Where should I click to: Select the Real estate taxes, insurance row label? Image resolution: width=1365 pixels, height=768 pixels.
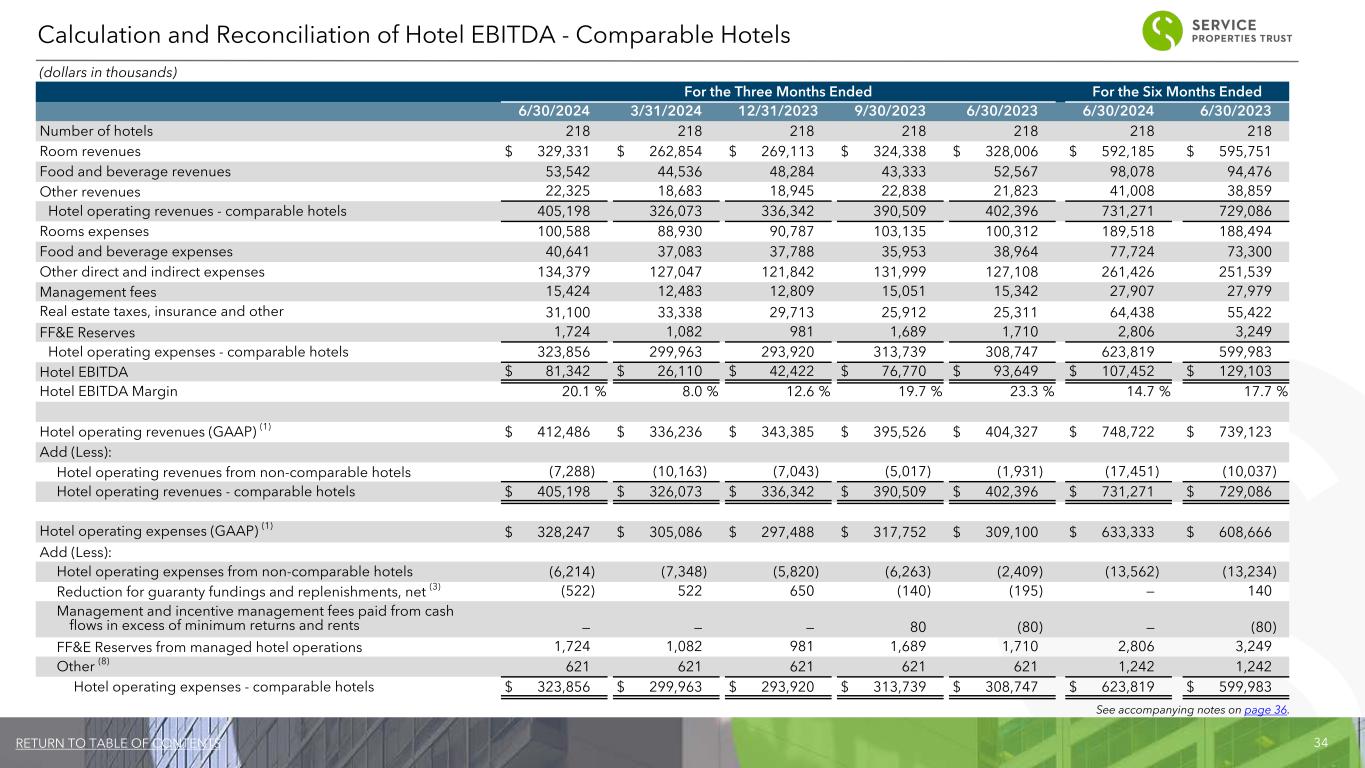[x=162, y=311]
